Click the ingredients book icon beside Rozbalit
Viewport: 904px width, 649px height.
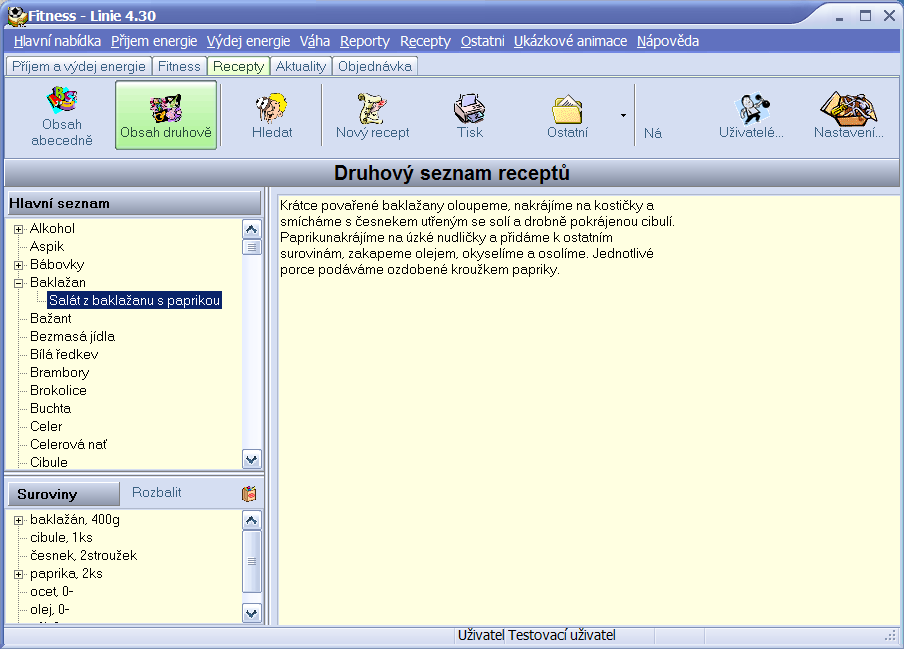tap(249, 493)
